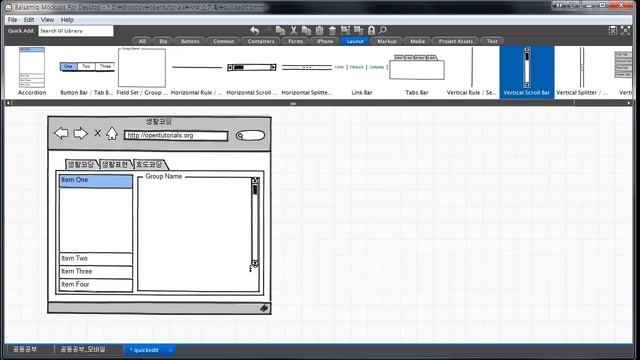640x360 pixels.
Task: Click the Paste clipboard icon
Action: click(319, 30)
